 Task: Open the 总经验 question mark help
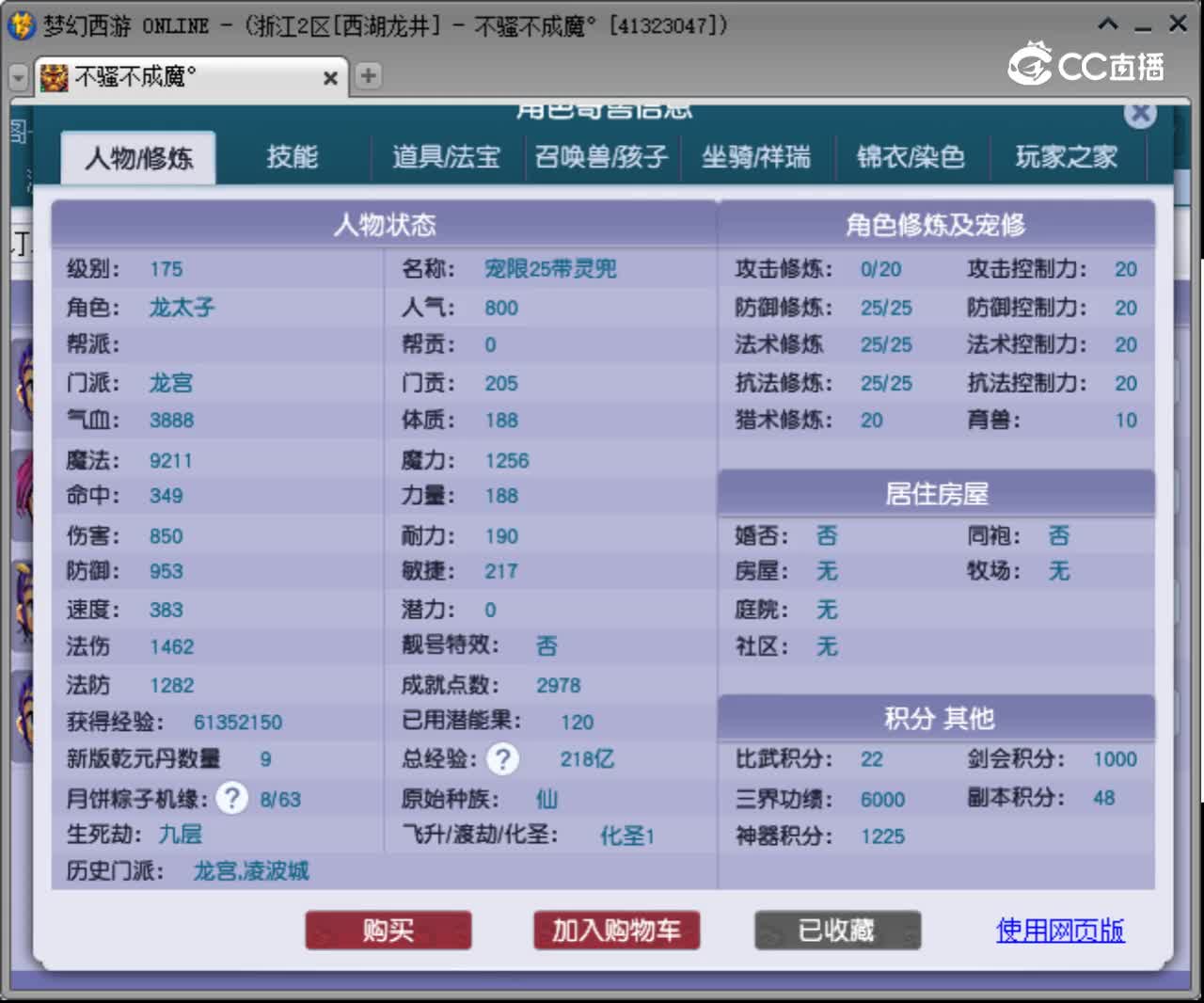[503, 758]
